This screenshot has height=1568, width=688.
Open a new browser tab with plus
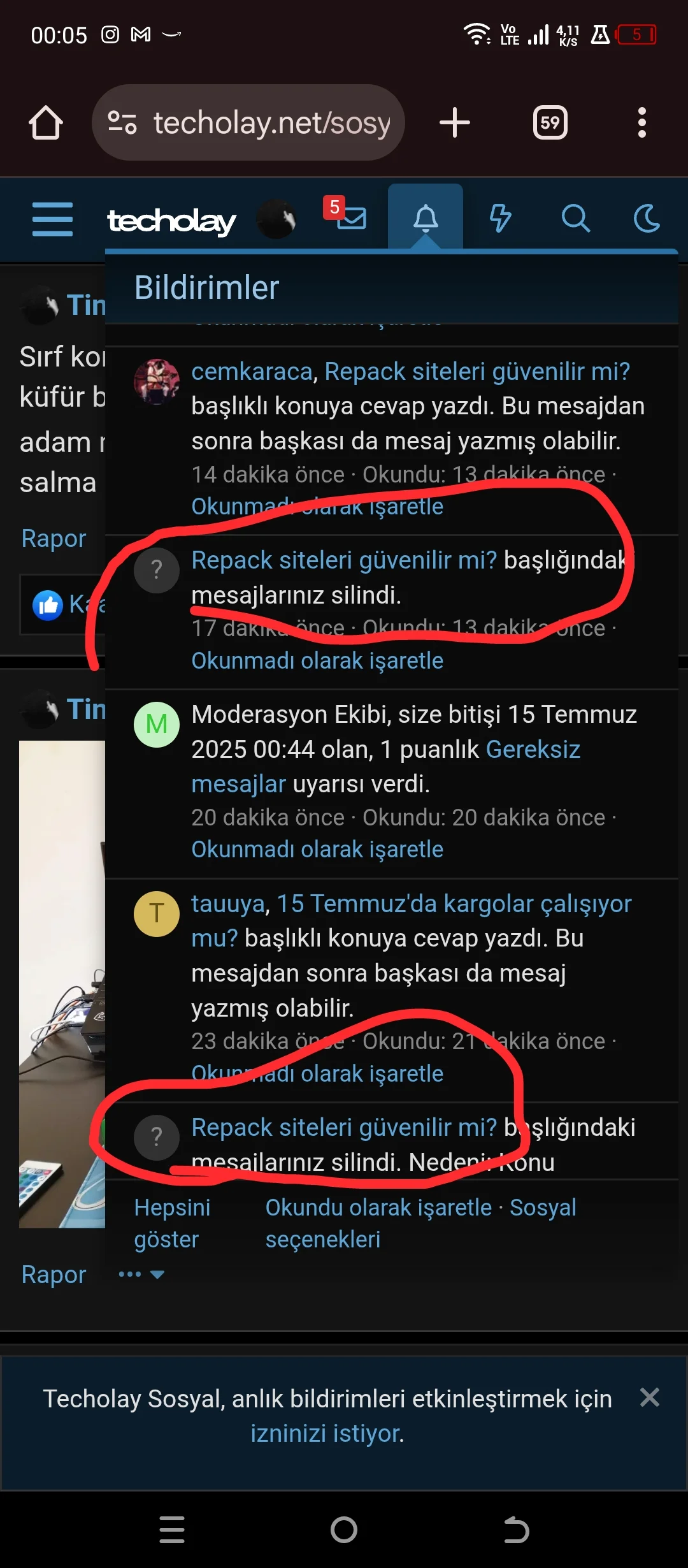tap(455, 122)
